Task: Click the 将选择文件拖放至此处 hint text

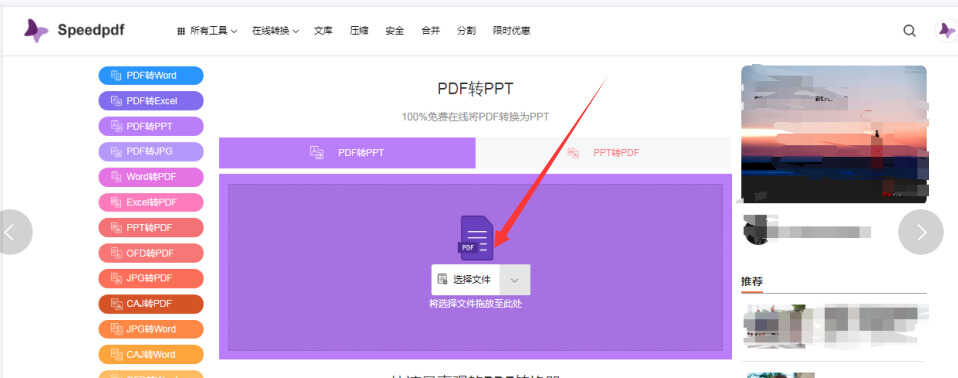Action: (x=476, y=303)
